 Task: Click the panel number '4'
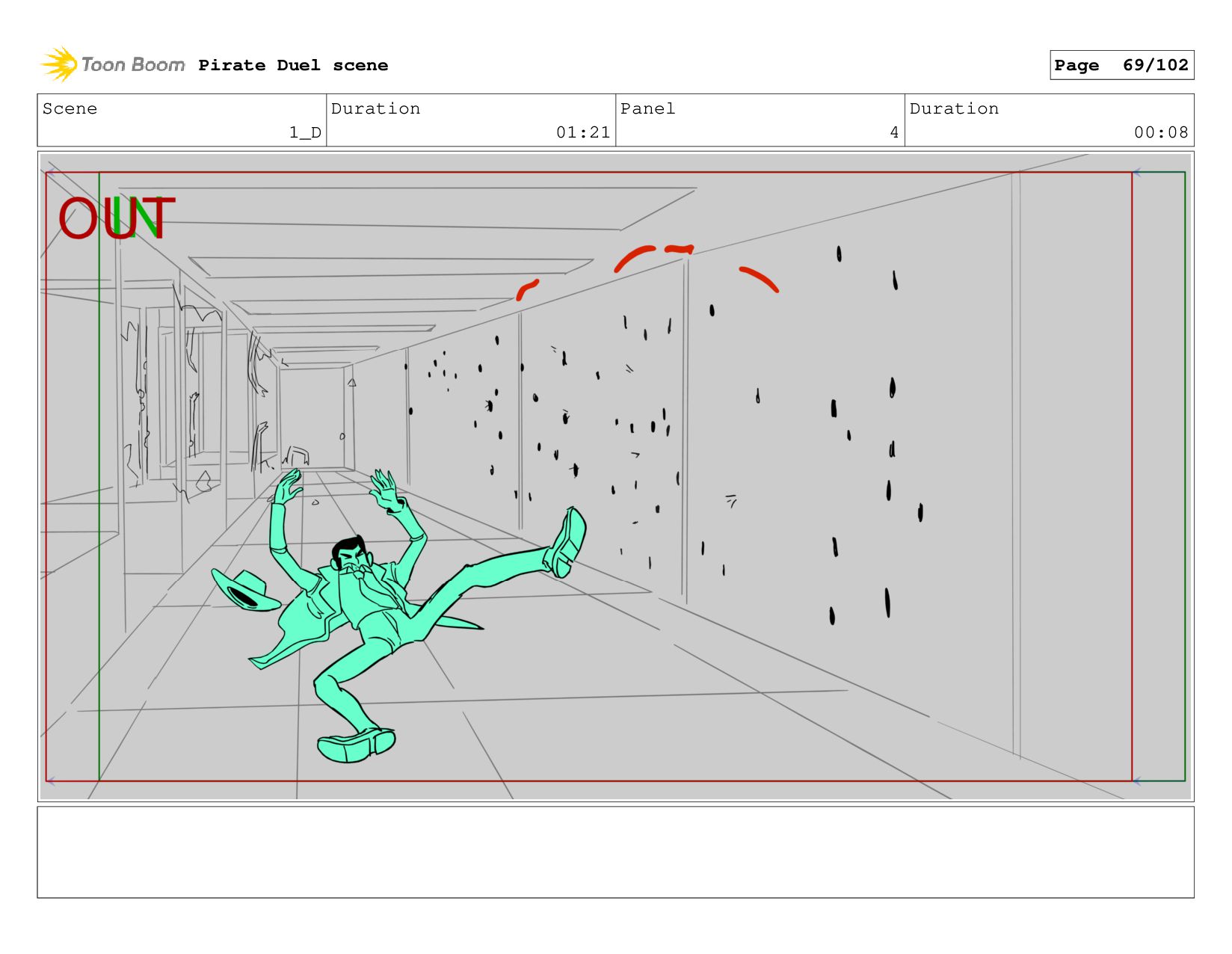pyautogui.click(x=894, y=133)
